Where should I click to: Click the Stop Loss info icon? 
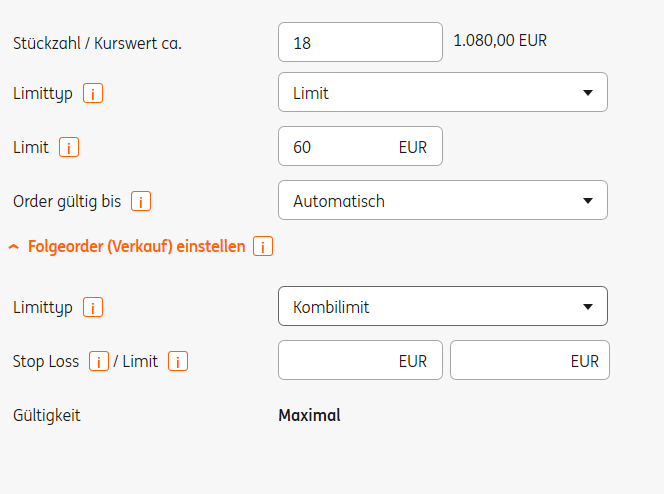pyautogui.click(x=99, y=362)
